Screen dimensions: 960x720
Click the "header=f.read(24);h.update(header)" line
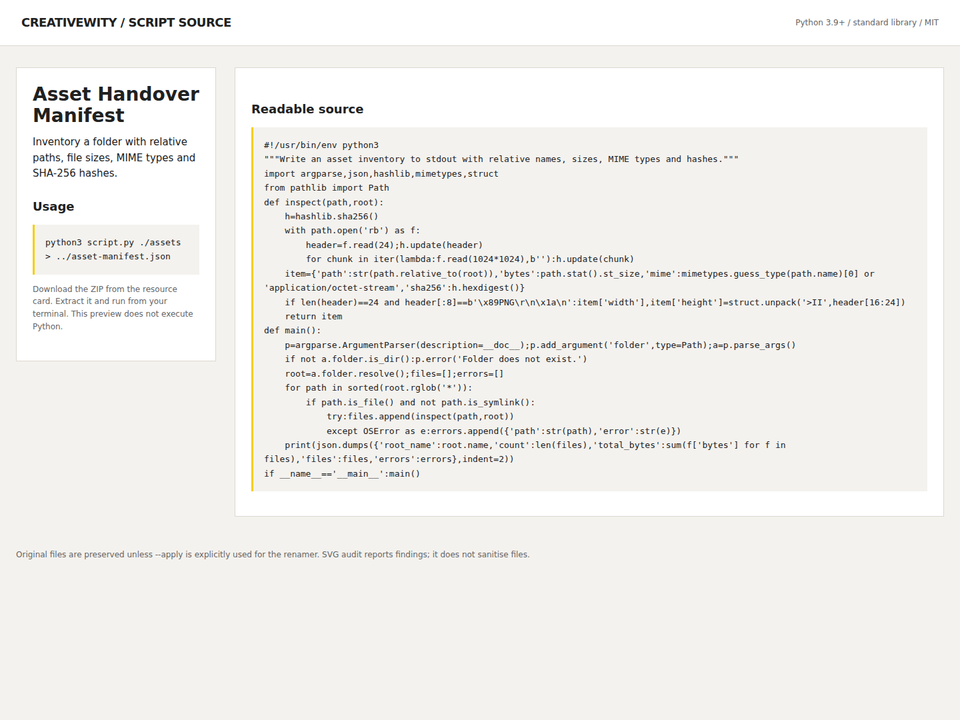click(x=394, y=246)
